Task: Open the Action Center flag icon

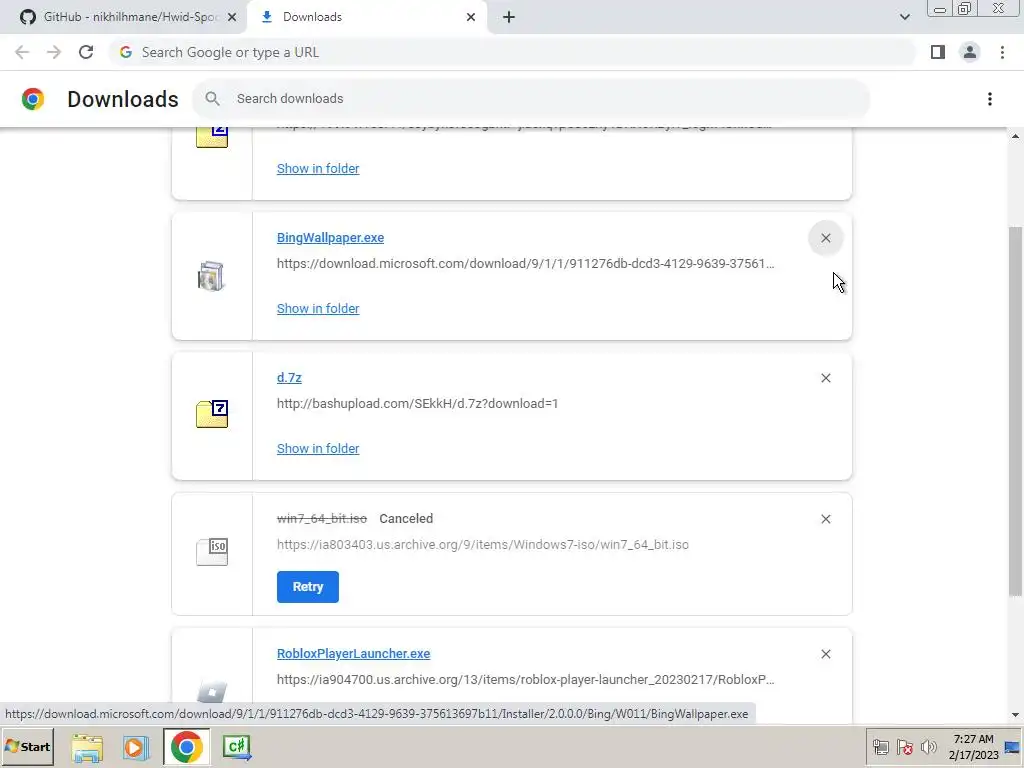Action: tap(904, 747)
